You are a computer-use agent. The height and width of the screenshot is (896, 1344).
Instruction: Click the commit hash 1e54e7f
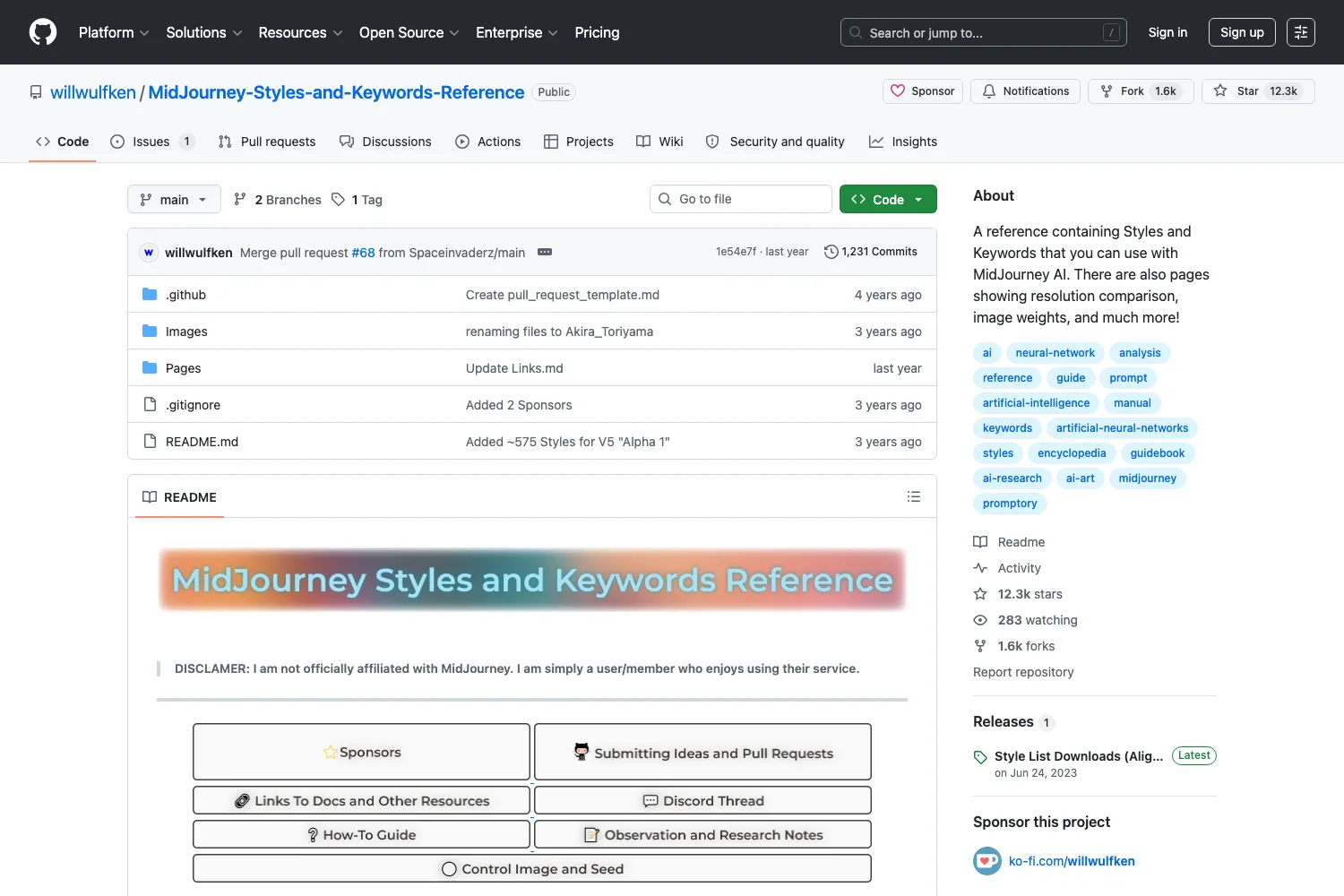coord(736,252)
